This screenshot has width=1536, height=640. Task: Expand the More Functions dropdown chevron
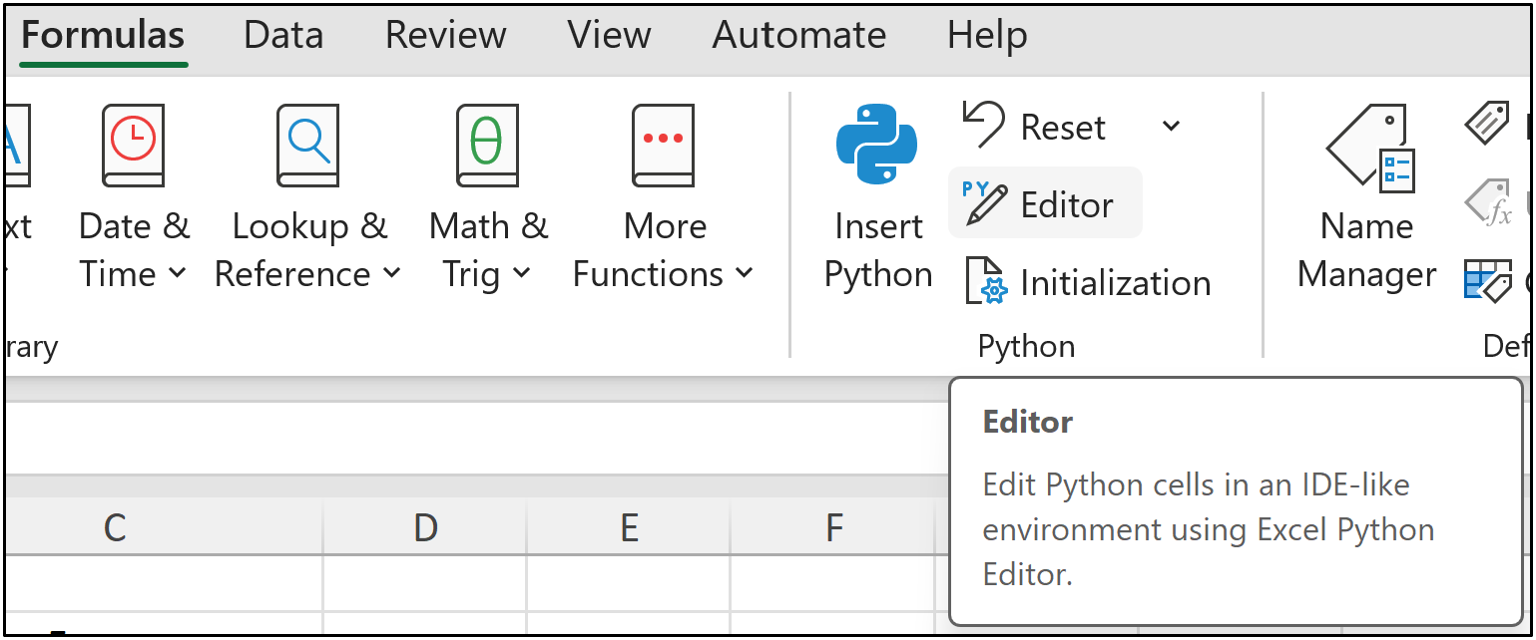coord(743,273)
